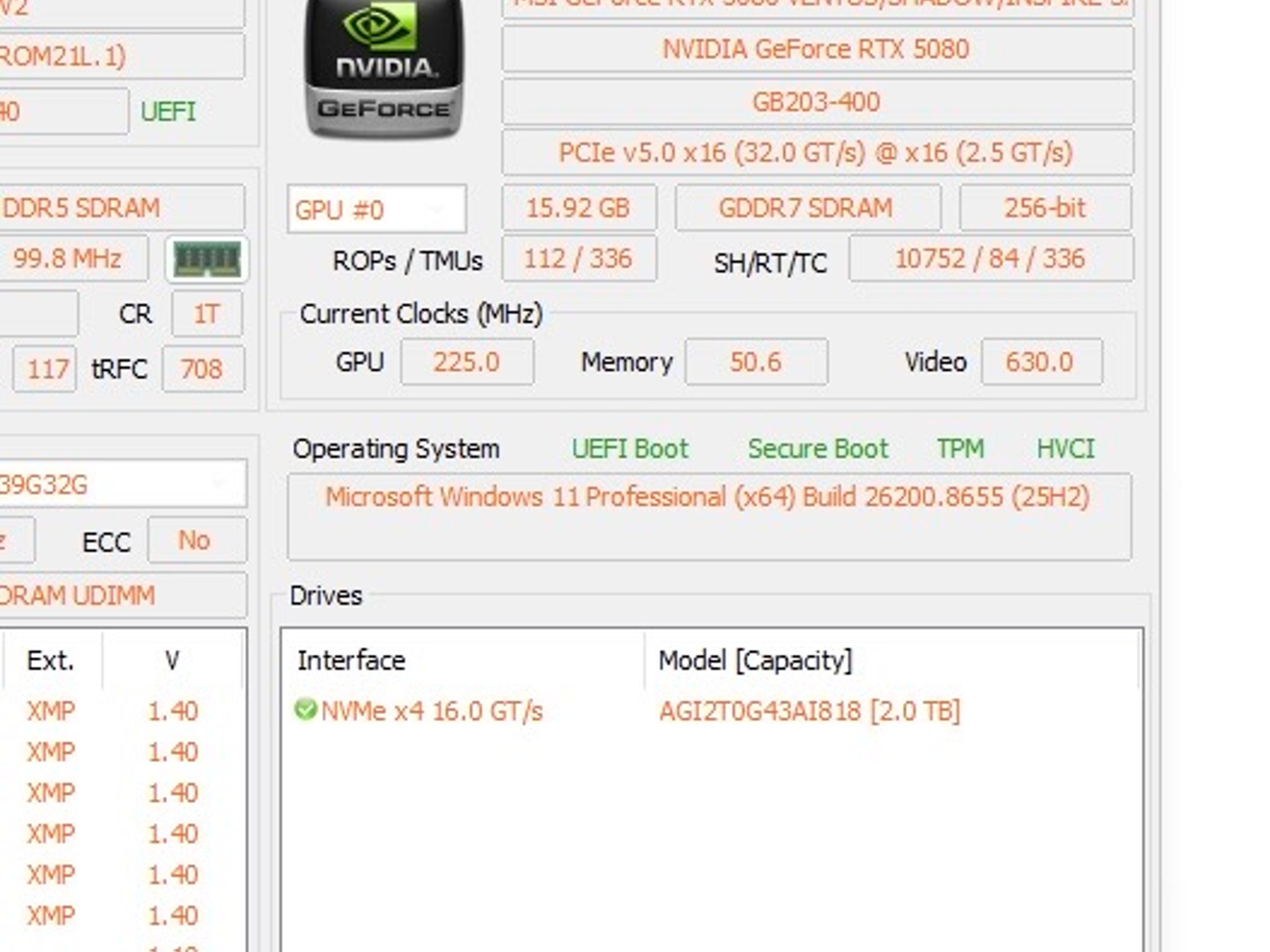The image size is (1270, 952).
Task: Click the TPM status label
Action: coord(960,449)
